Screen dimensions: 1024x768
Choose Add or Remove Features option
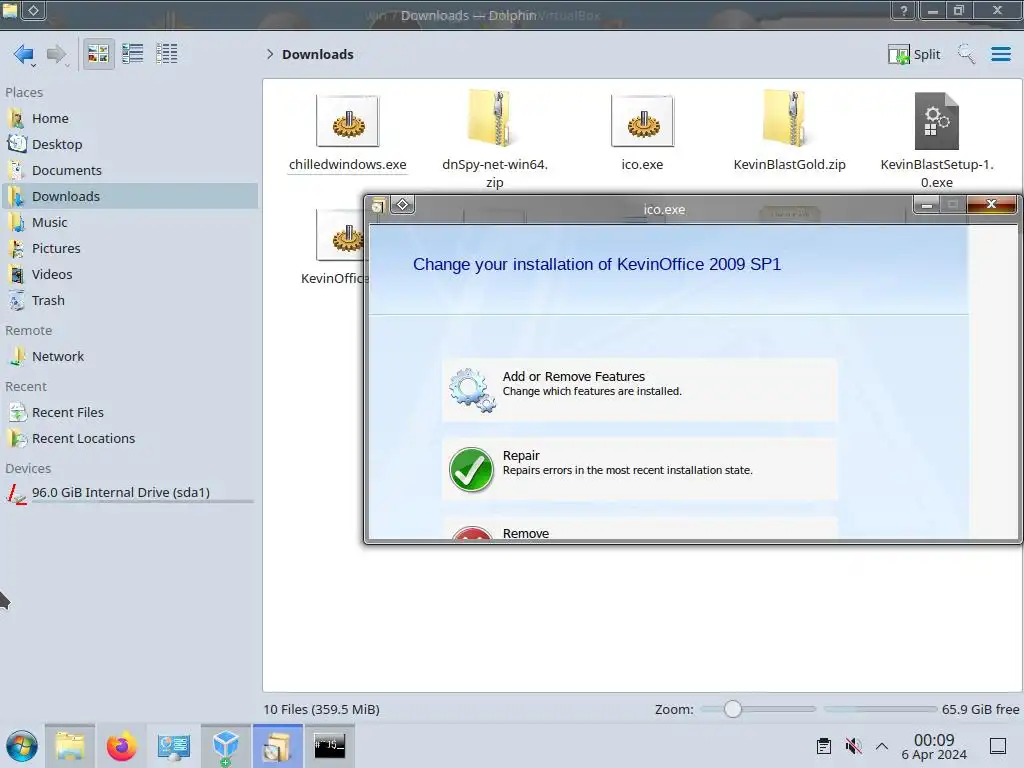pyautogui.click(x=639, y=390)
